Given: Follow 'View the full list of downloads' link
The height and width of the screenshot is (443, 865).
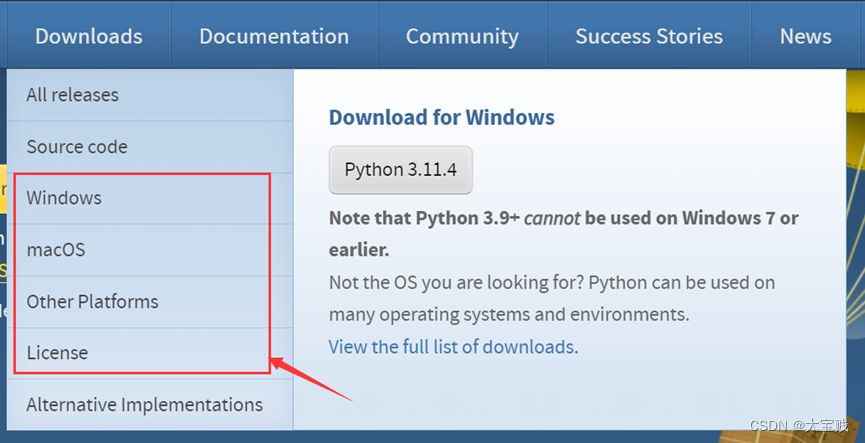Looking at the screenshot, I should click(x=451, y=347).
